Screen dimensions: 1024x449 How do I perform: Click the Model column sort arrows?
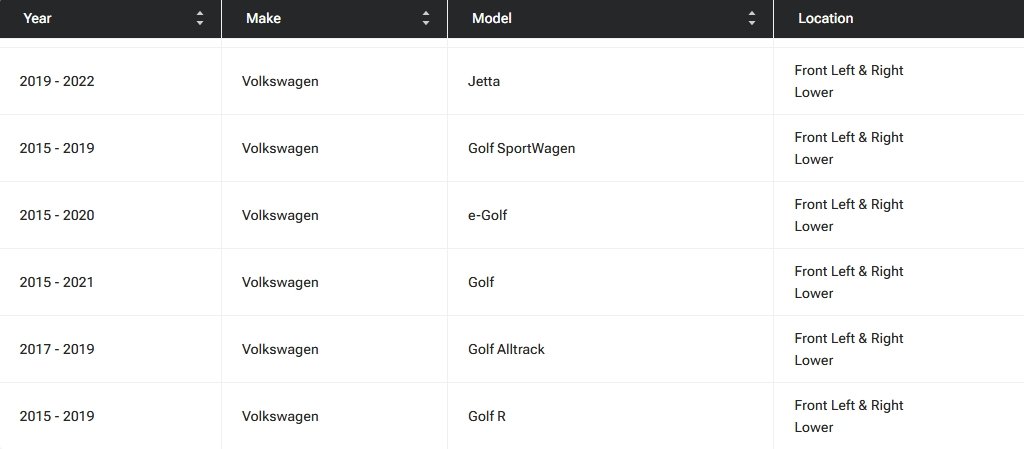[x=752, y=18]
